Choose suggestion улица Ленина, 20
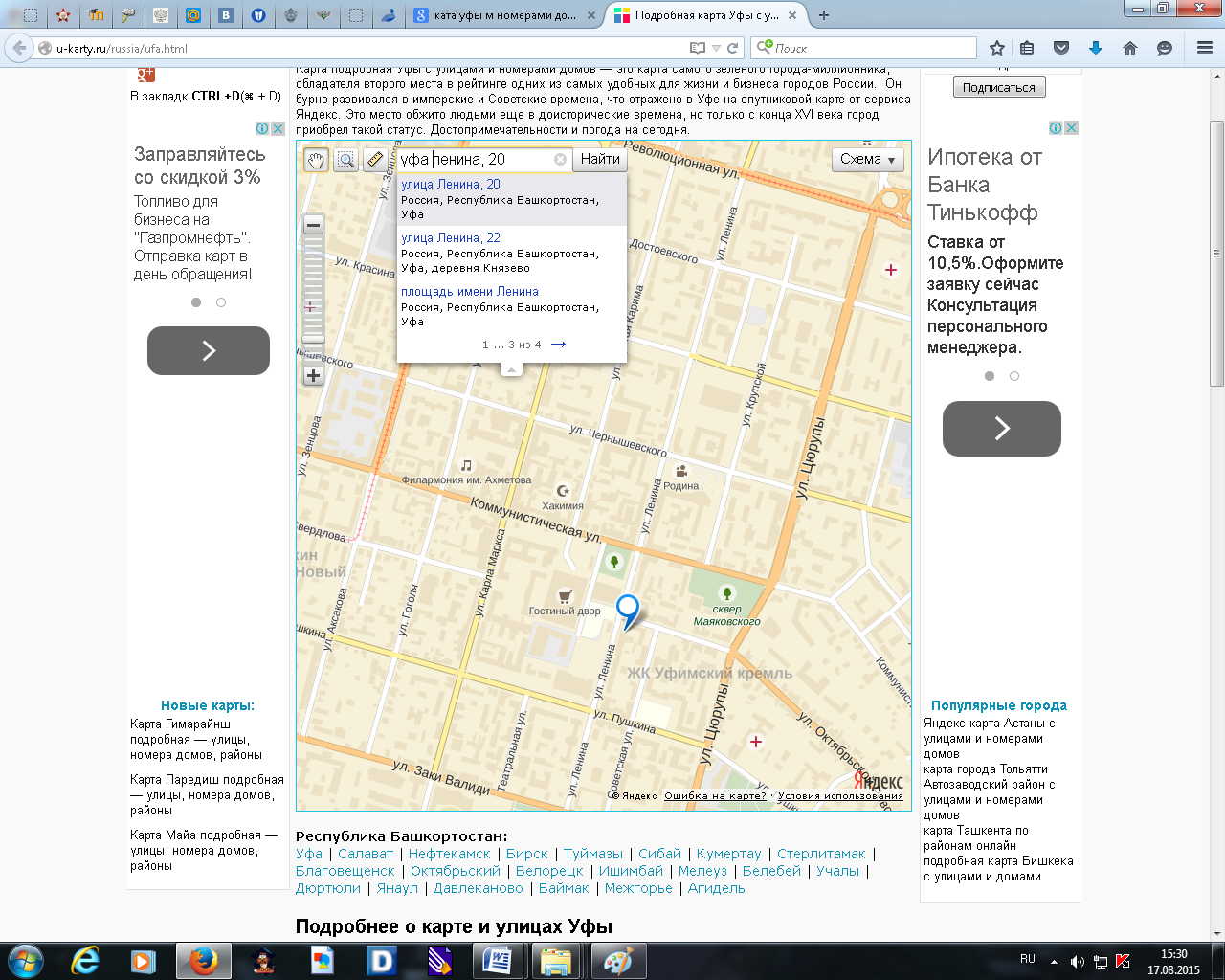1225x980 pixels. click(x=512, y=199)
